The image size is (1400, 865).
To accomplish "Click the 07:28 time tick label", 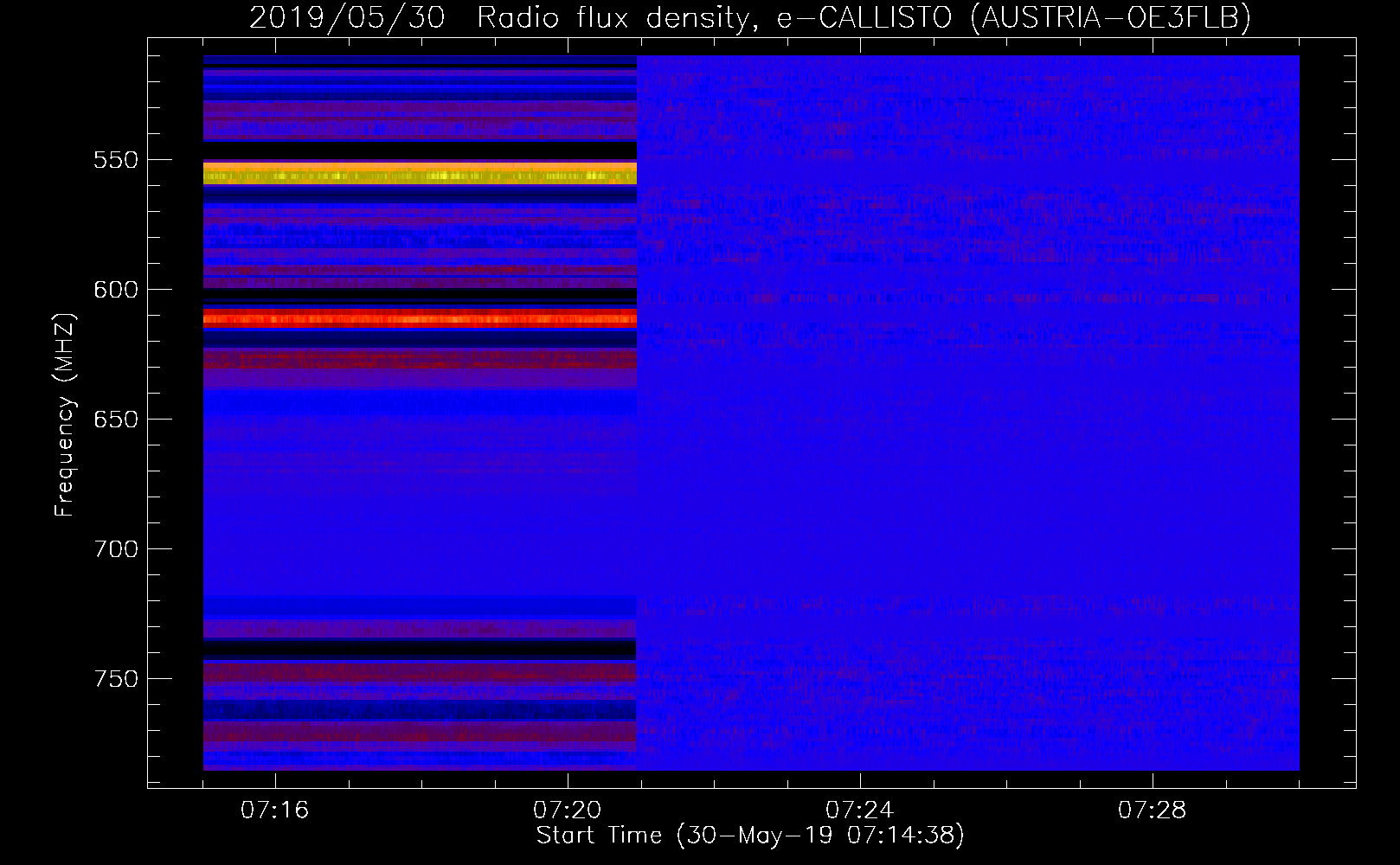I will click(x=1153, y=810).
